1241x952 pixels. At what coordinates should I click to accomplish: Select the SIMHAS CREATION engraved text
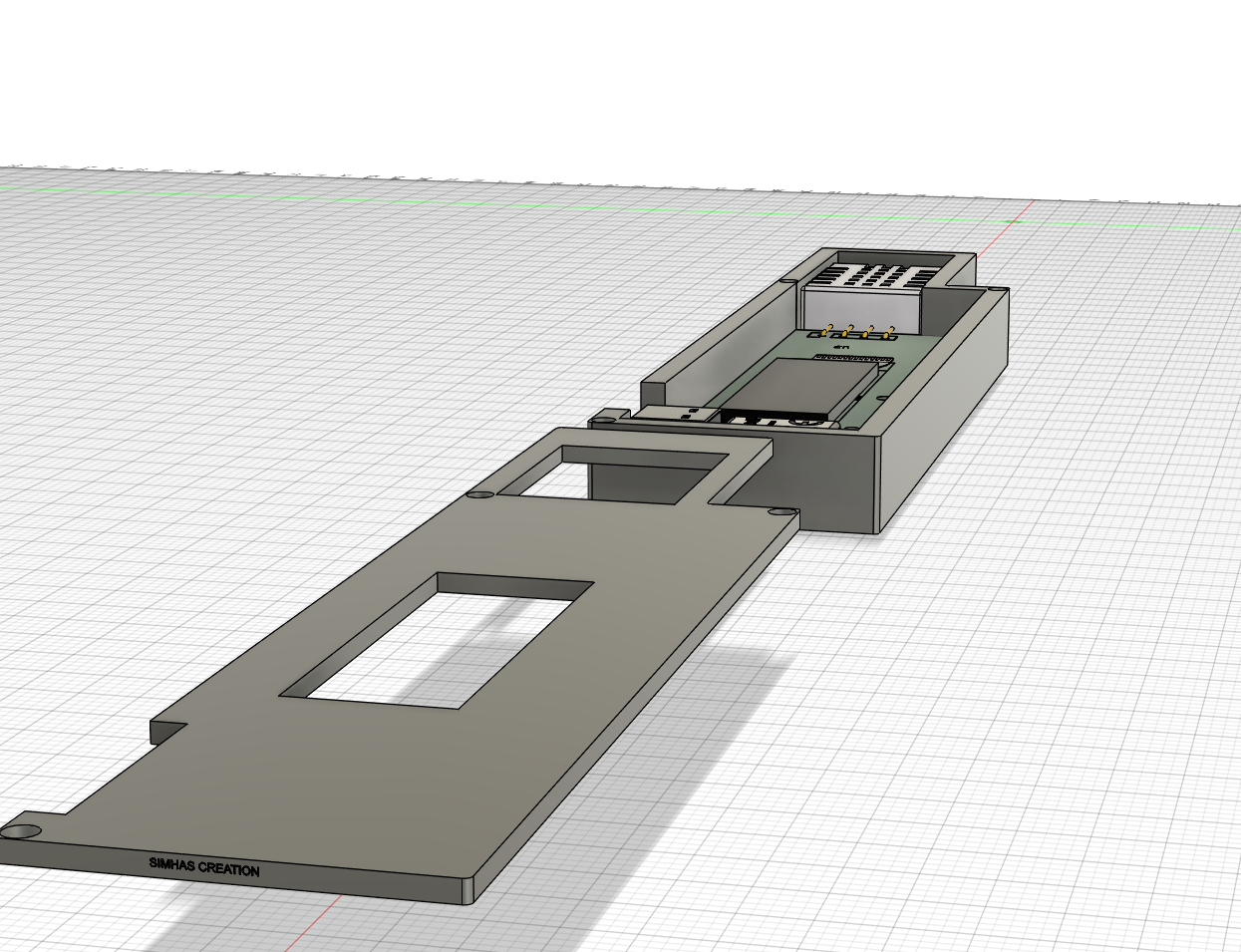[204, 867]
